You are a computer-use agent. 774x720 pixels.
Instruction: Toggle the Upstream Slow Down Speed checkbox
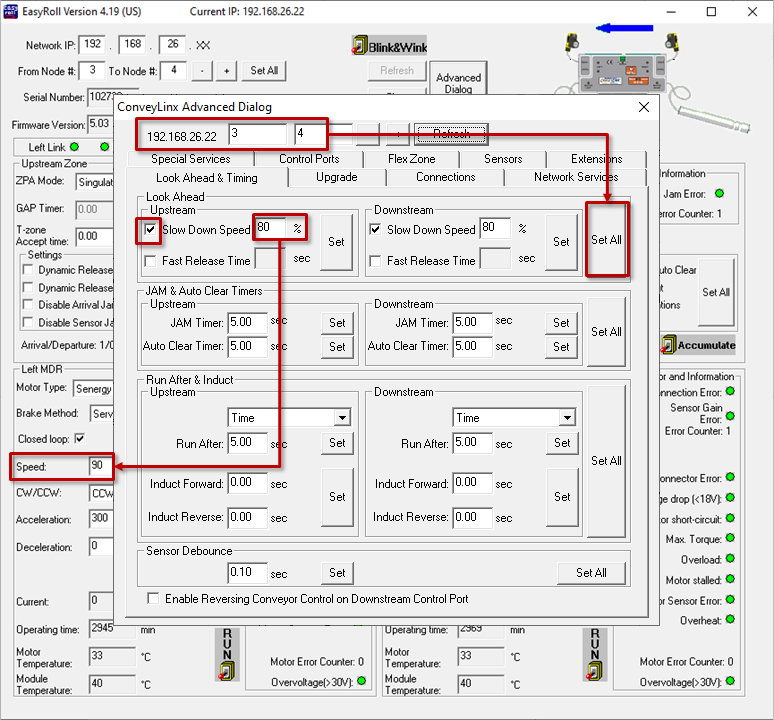[x=150, y=229]
